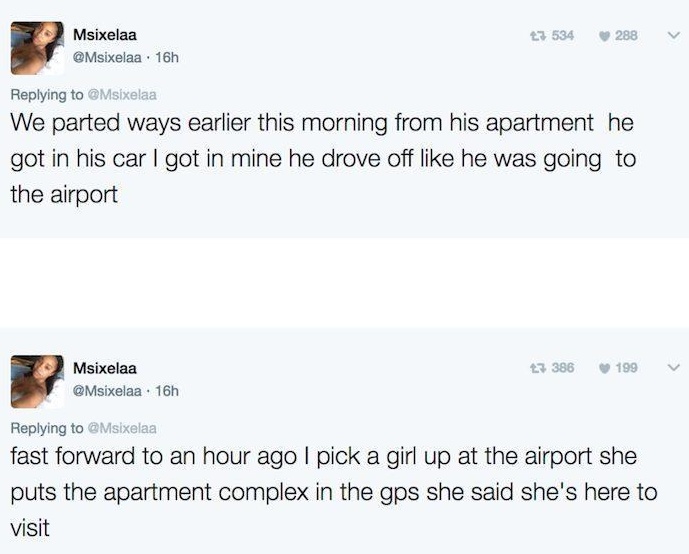
Task: Open the tweet text starting "We parted ways"
Action: click(x=320, y=160)
